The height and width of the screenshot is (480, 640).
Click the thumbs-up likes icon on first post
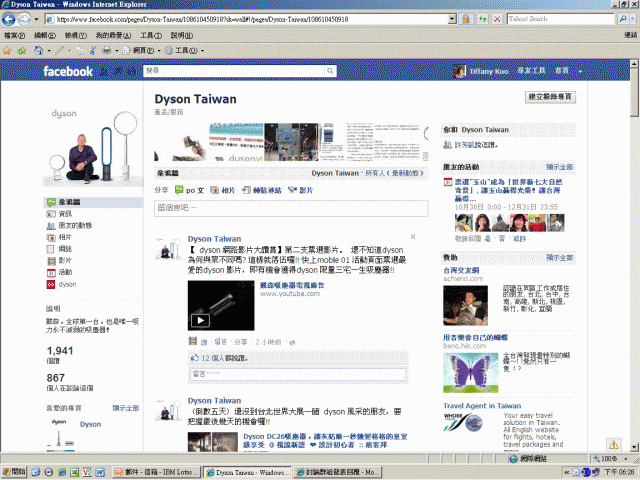click(195, 358)
